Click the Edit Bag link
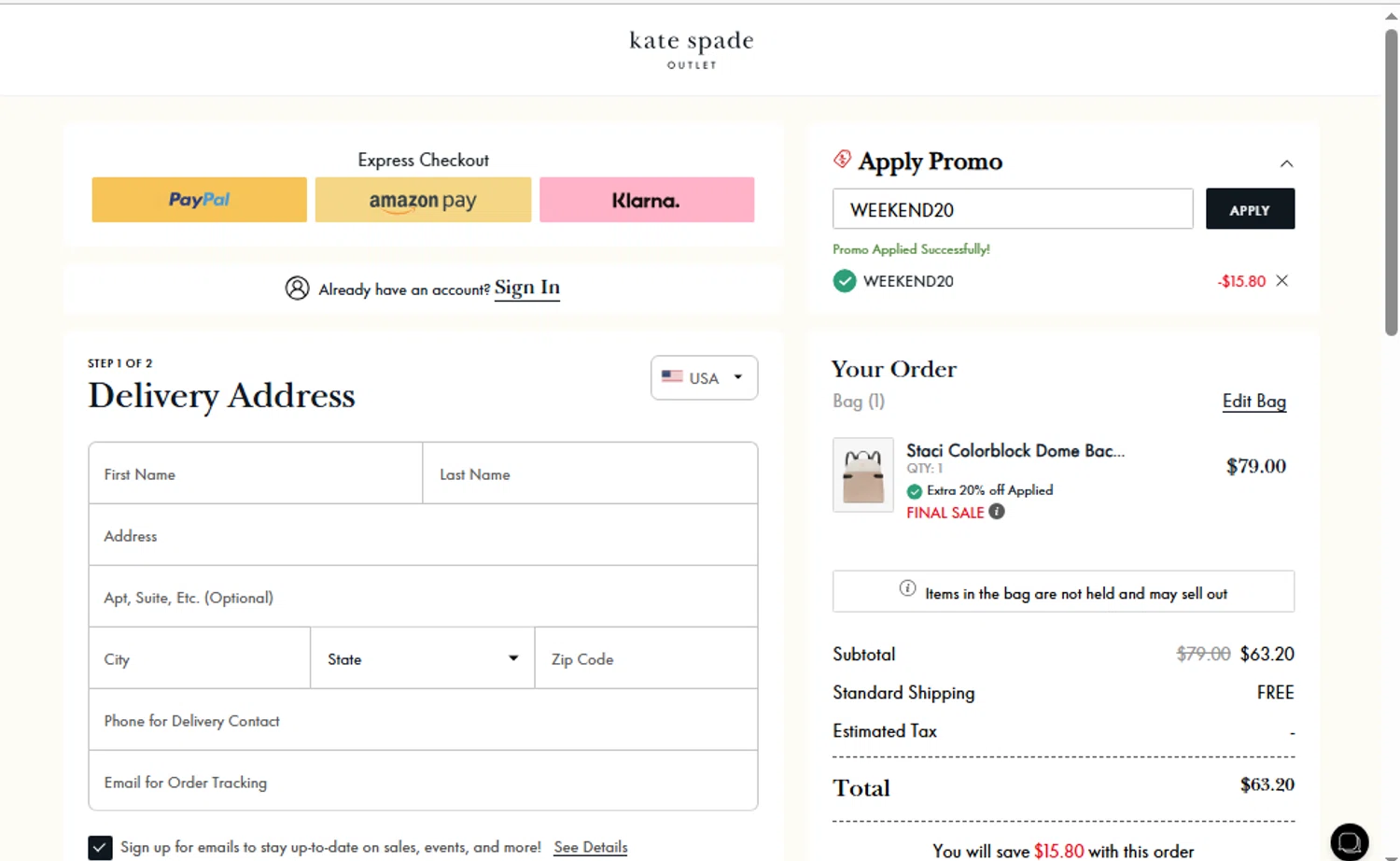Screen dimensions: 1400x861 pyautogui.click(x=1254, y=401)
